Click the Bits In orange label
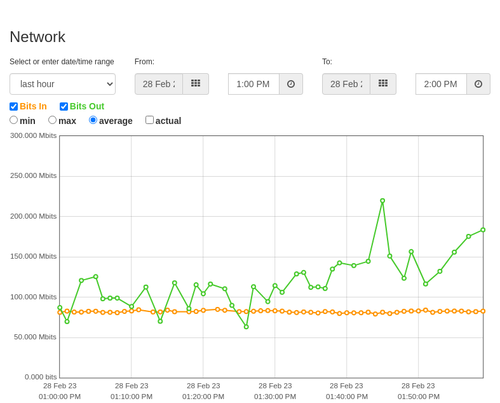 tap(33, 106)
